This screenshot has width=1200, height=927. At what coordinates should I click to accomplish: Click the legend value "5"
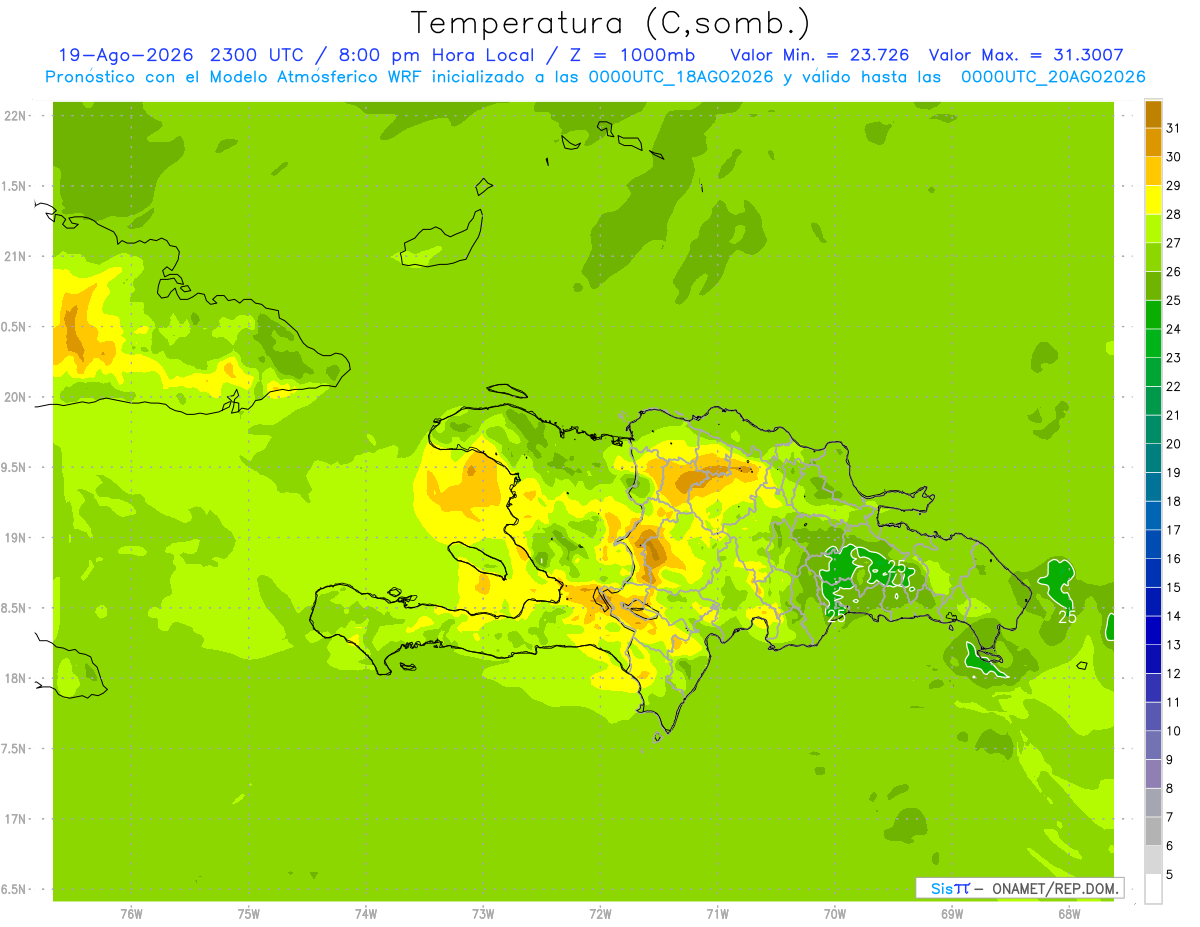pos(1170,874)
